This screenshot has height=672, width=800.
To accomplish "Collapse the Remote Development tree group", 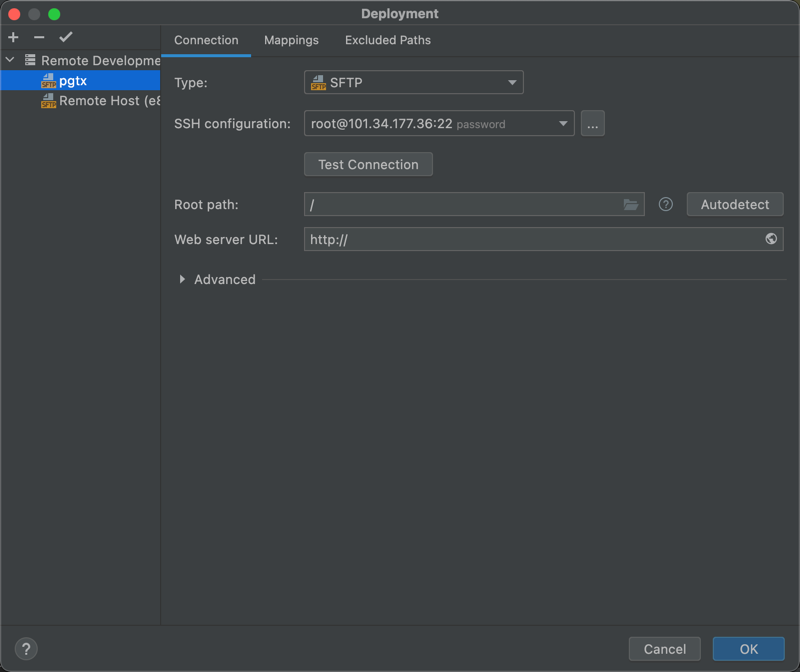I will pyautogui.click(x=10, y=61).
